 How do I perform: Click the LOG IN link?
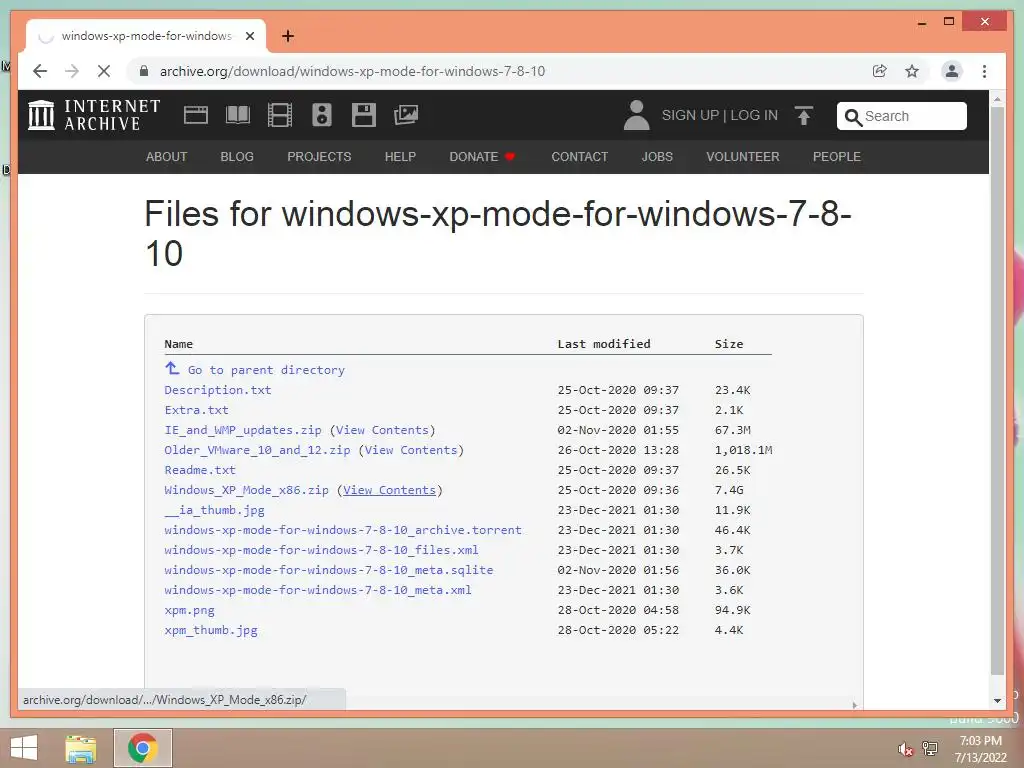tap(754, 115)
